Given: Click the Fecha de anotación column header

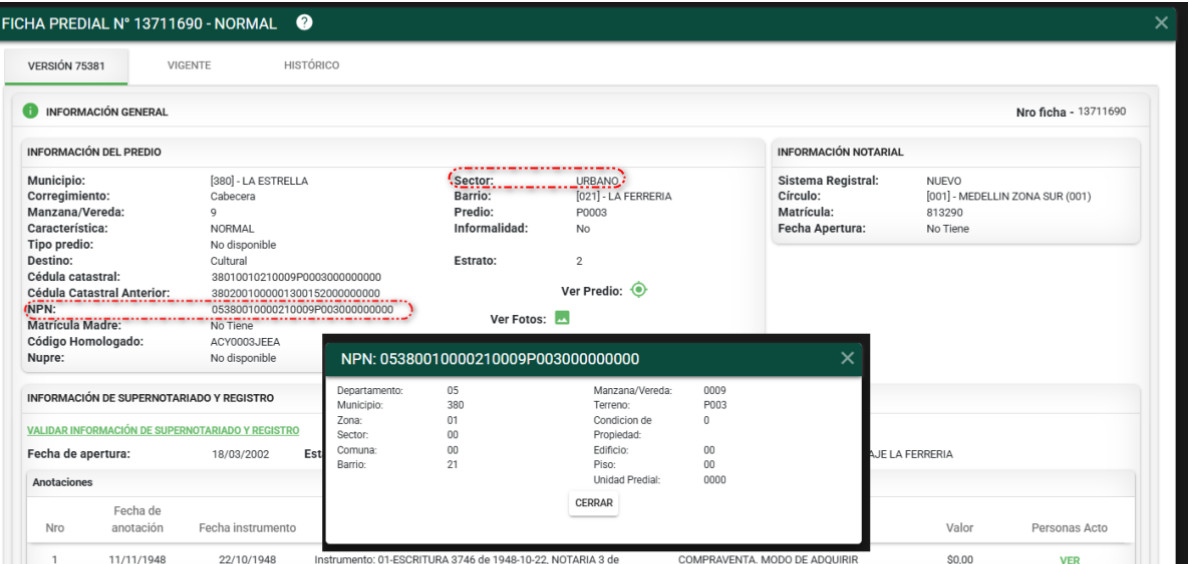Looking at the screenshot, I should [x=138, y=519].
